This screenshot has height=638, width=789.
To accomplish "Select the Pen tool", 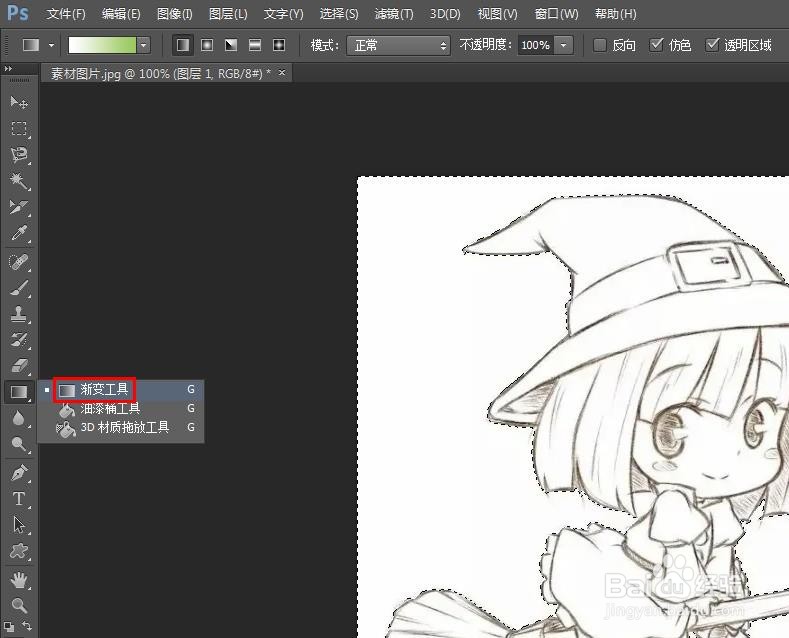I will [x=19, y=473].
